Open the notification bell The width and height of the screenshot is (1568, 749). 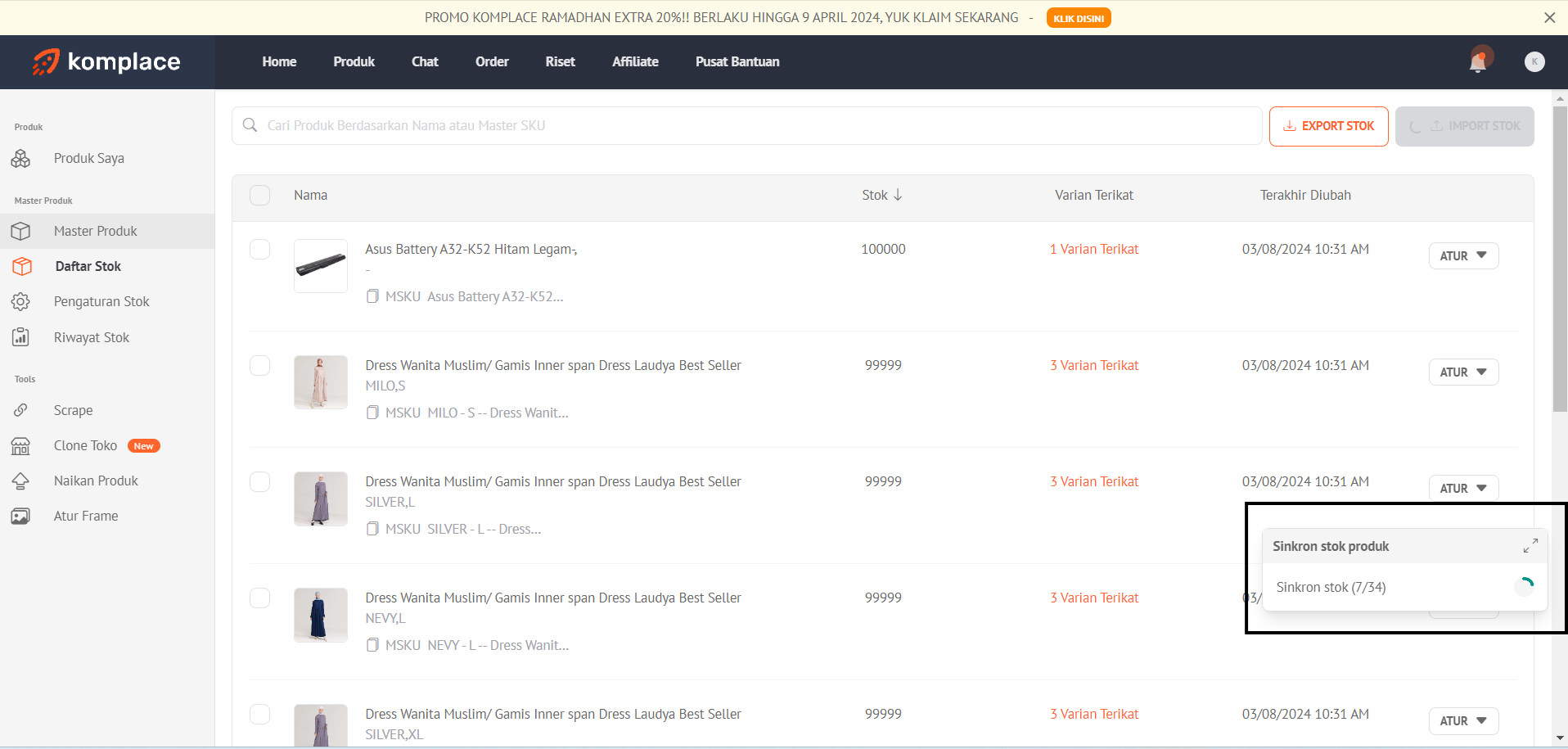(1479, 61)
